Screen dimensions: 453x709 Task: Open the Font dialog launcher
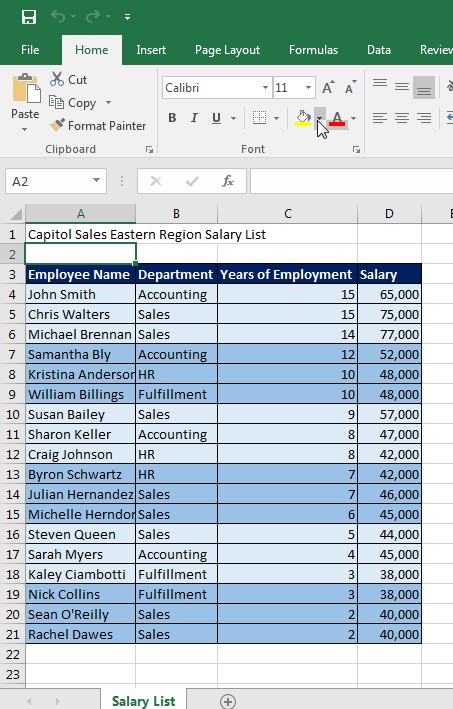tap(356, 150)
